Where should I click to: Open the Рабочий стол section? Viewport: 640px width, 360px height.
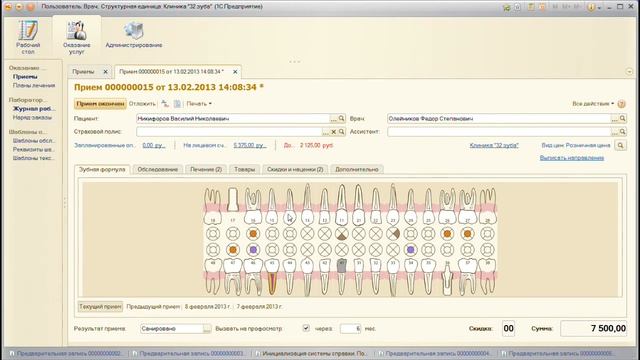pos(28,37)
